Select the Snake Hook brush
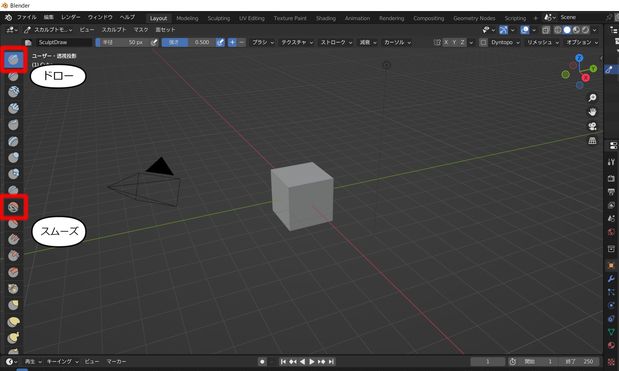This screenshot has height=371, width=619. 13,338
